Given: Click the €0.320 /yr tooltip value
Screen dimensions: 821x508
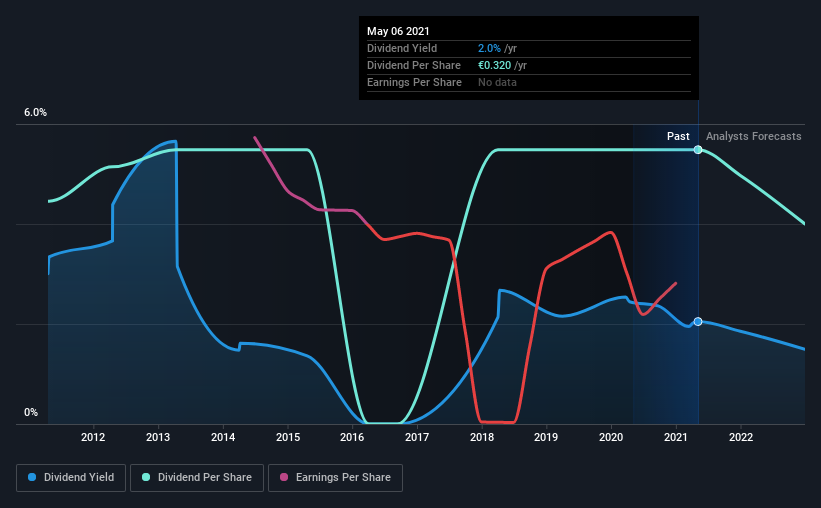Looking at the screenshot, I should click(x=502, y=65).
